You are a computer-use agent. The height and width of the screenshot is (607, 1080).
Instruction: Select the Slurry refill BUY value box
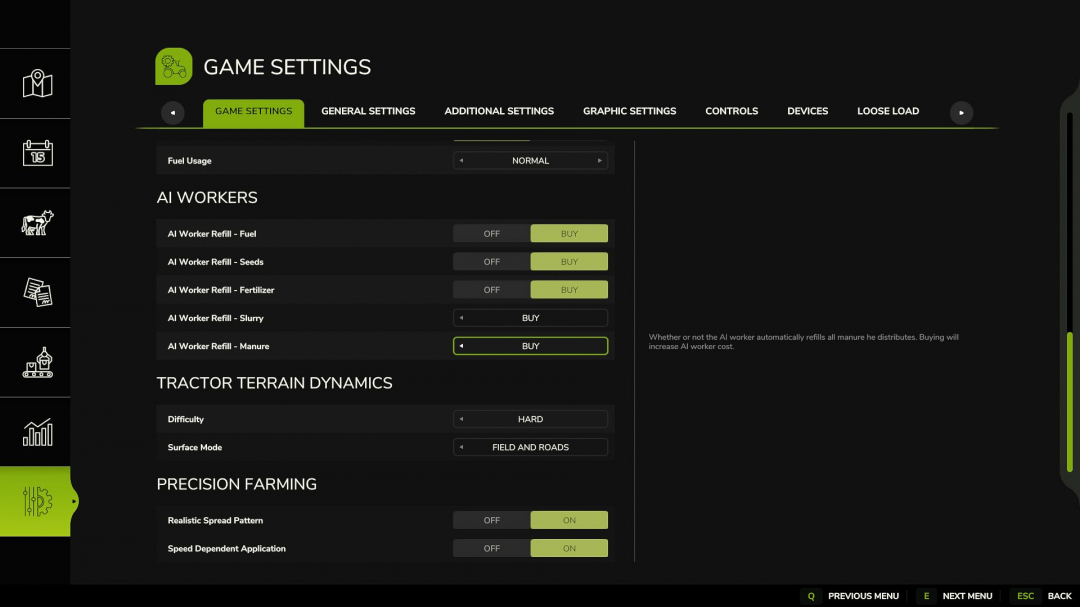pyautogui.click(x=530, y=318)
